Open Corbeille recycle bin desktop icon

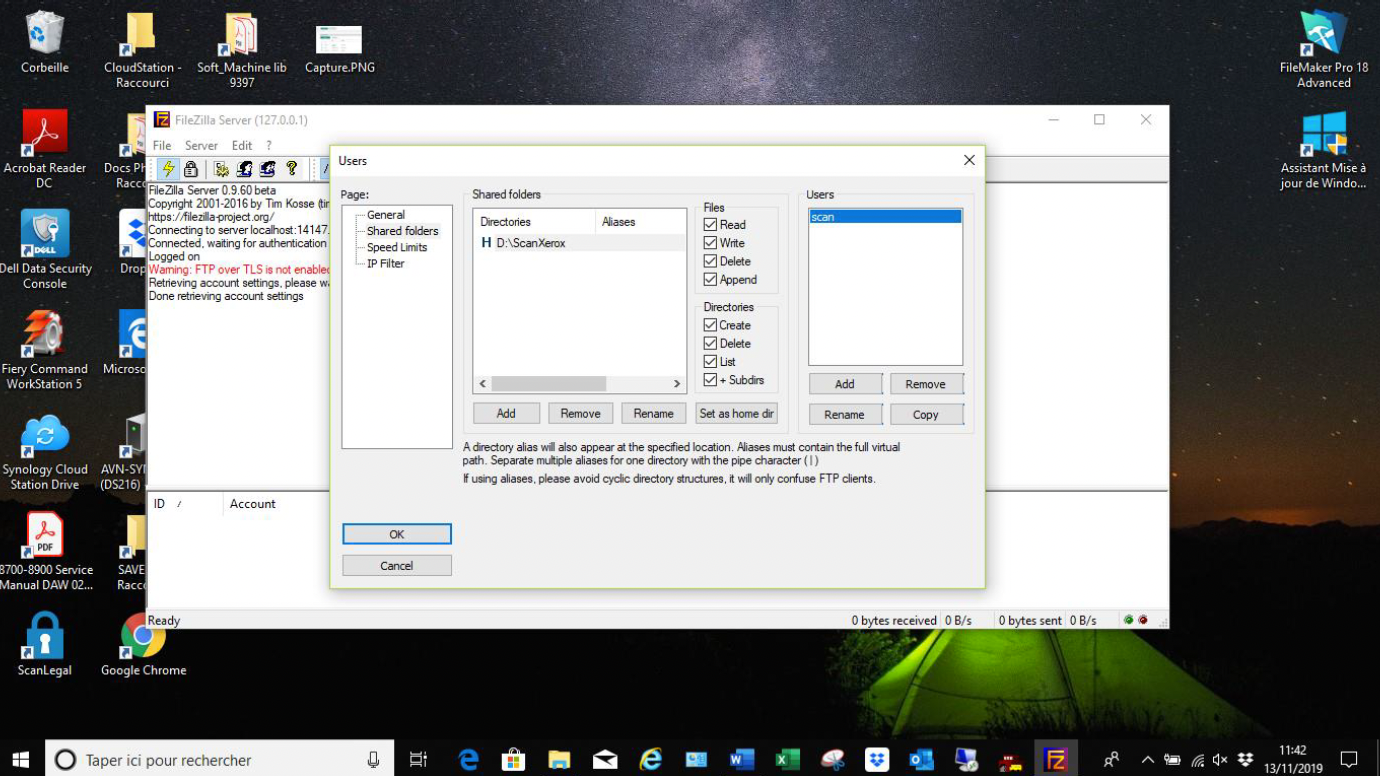coord(45,42)
